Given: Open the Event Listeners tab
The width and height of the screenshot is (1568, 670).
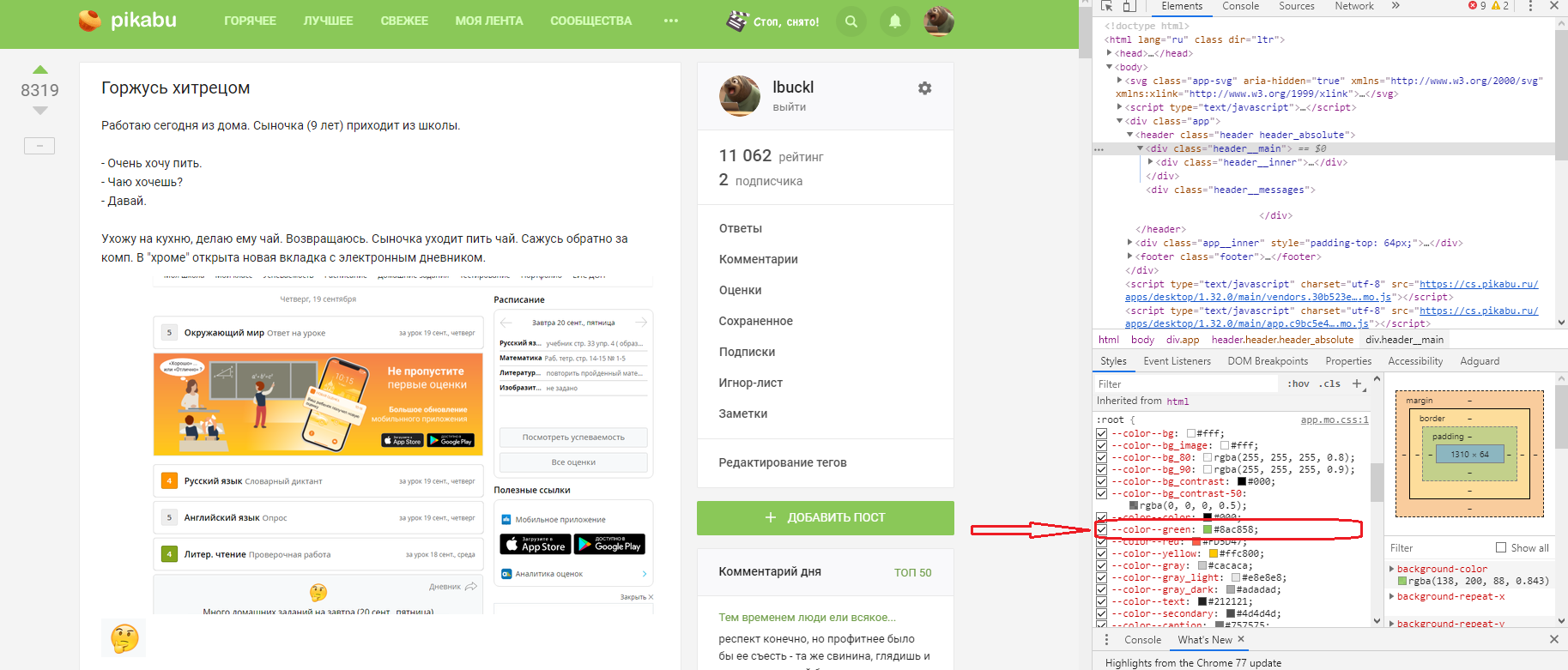Looking at the screenshot, I should [x=1177, y=361].
